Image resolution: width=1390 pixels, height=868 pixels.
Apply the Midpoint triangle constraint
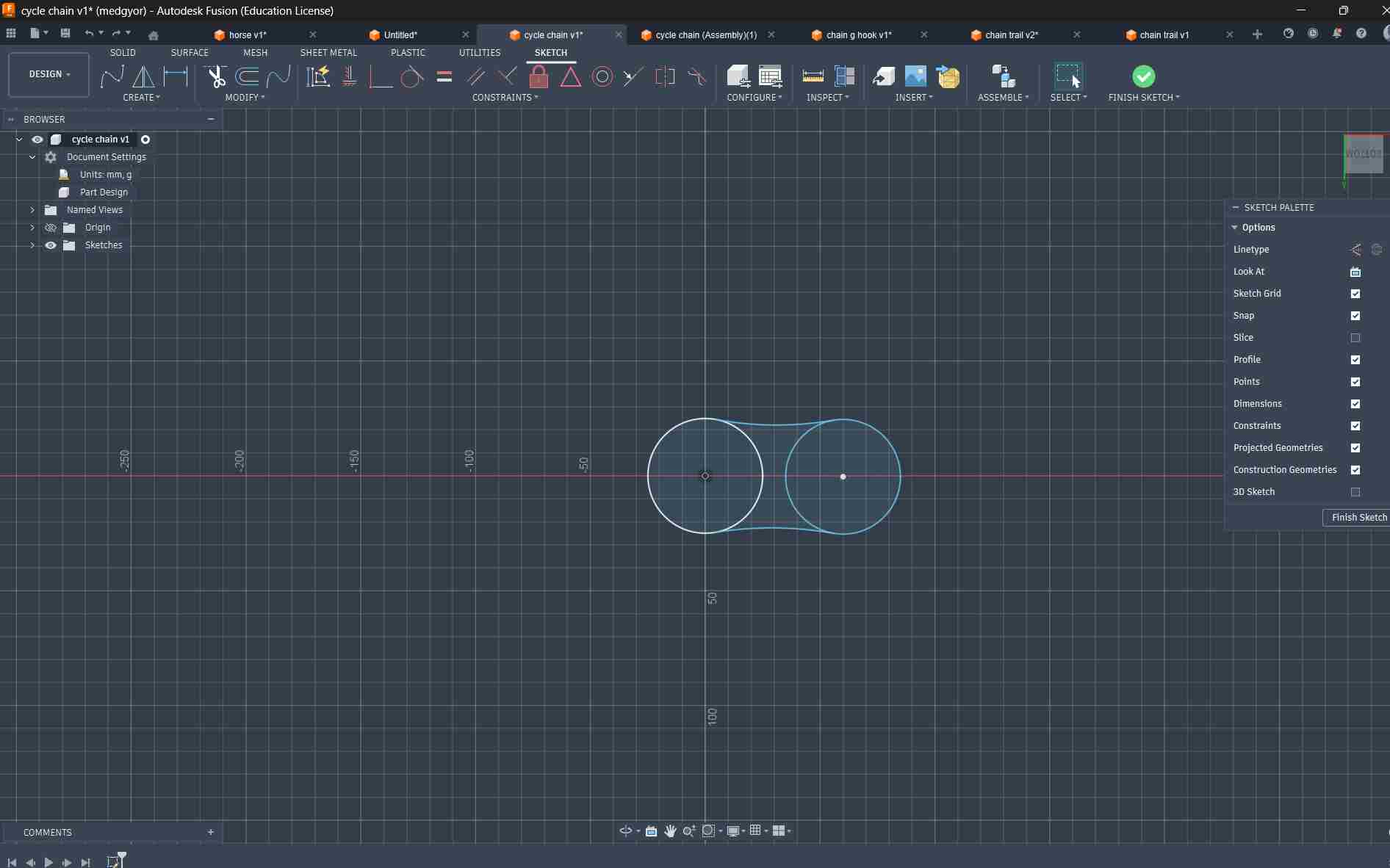[x=570, y=76]
